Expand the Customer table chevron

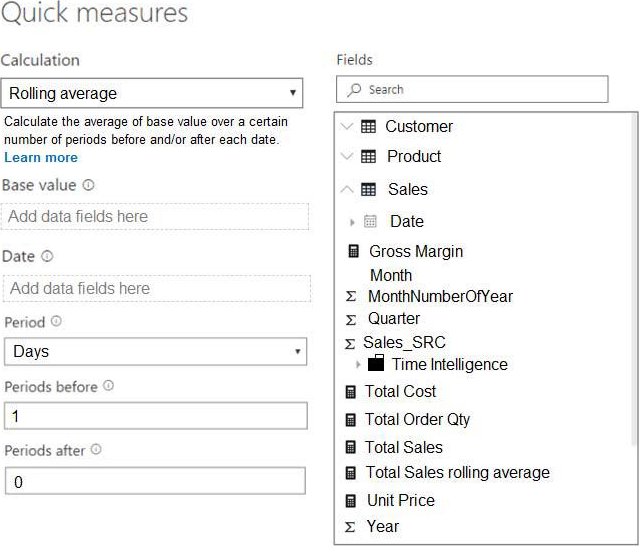pos(347,127)
